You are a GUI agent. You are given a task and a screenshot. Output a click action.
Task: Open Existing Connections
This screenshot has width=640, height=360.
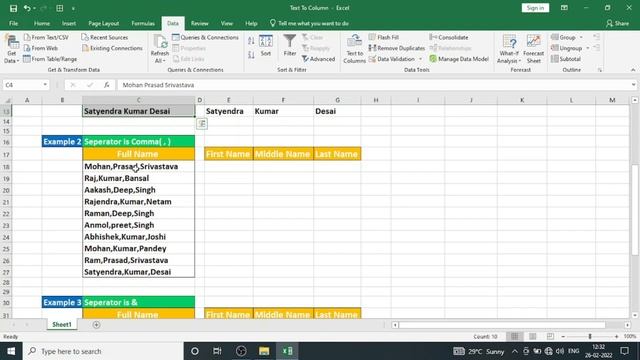tap(112, 48)
